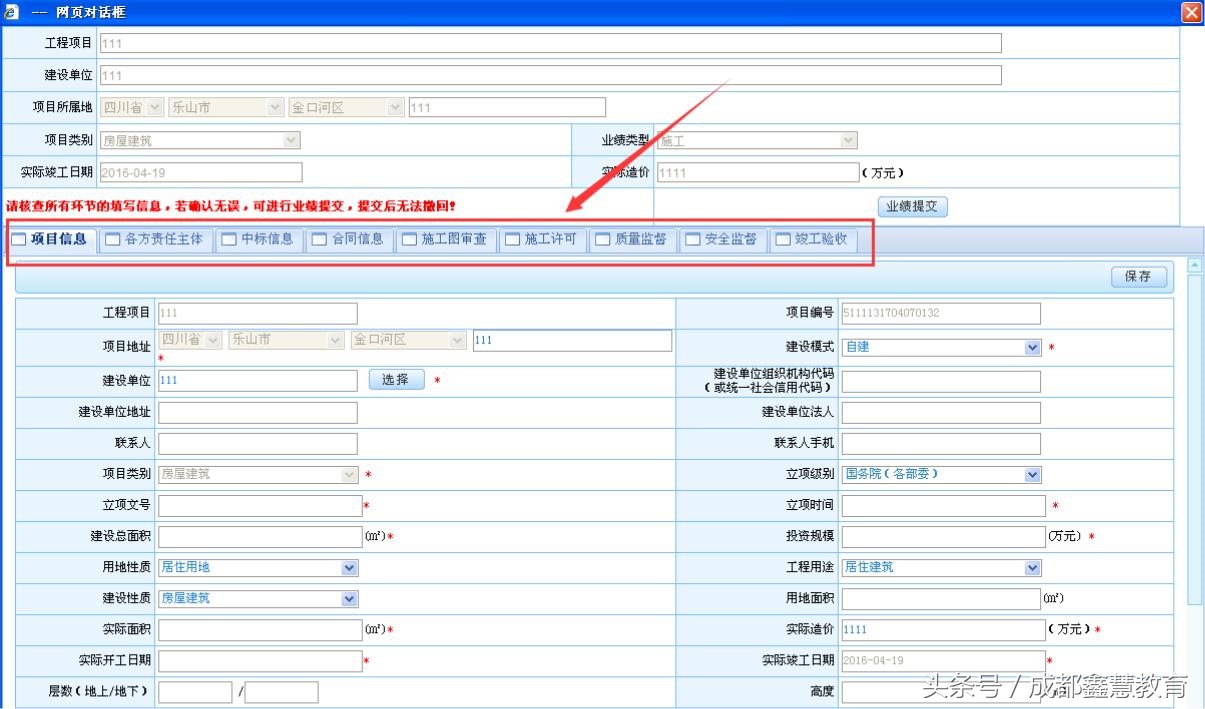Click the icon on 各方责任主体 tab

pos(112,240)
